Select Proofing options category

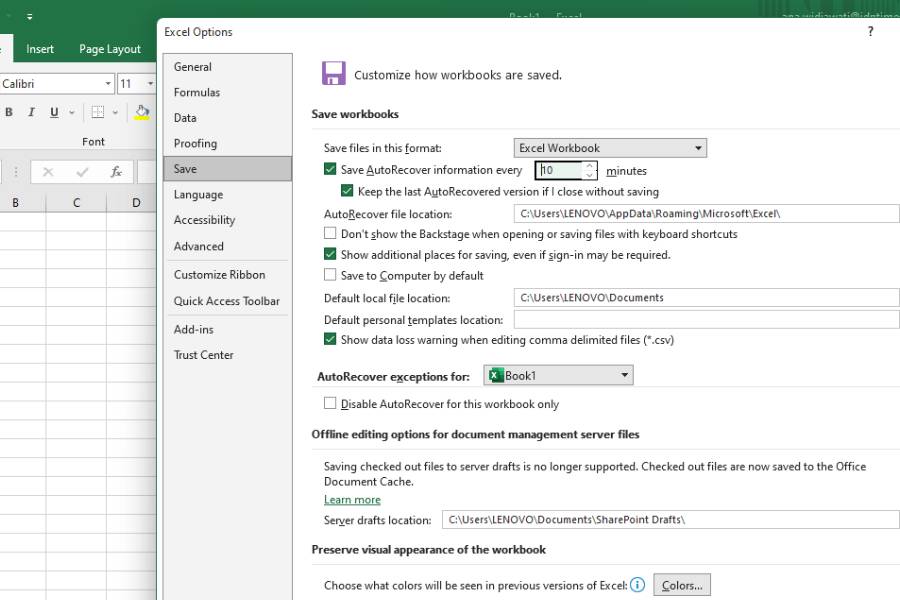tap(228, 143)
